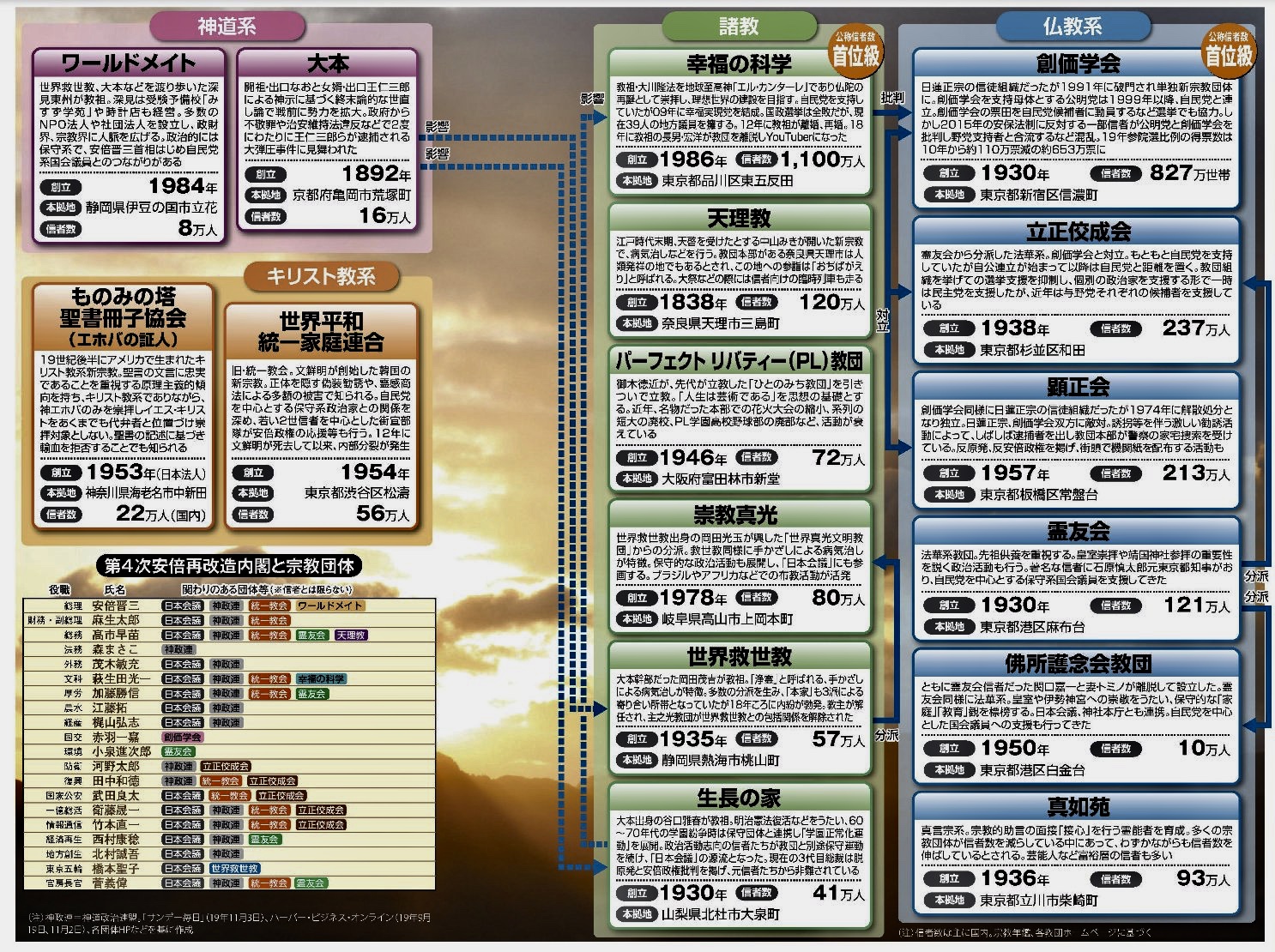This screenshot has width=1275, height=952.
Task: Select the 仏教系 category header
Action: point(1072,27)
